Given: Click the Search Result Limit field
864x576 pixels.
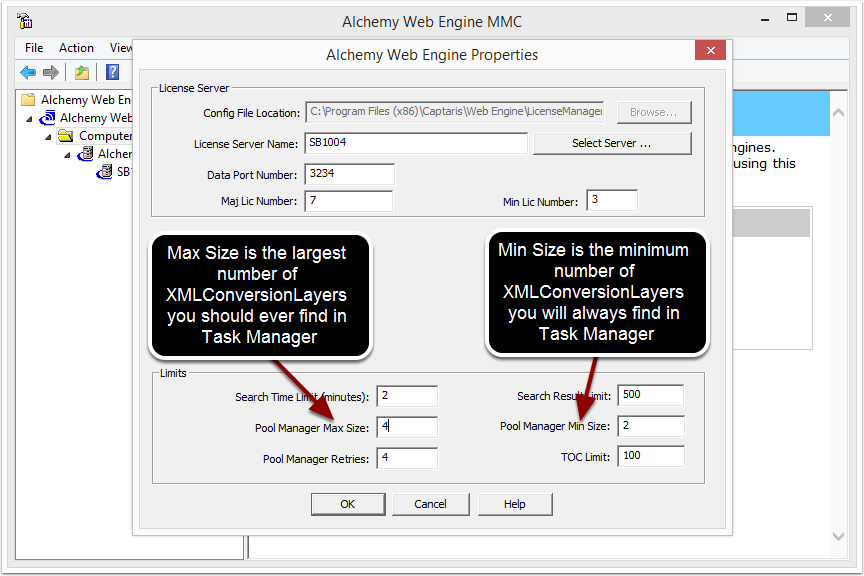Looking at the screenshot, I should pyautogui.click(x=651, y=395).
